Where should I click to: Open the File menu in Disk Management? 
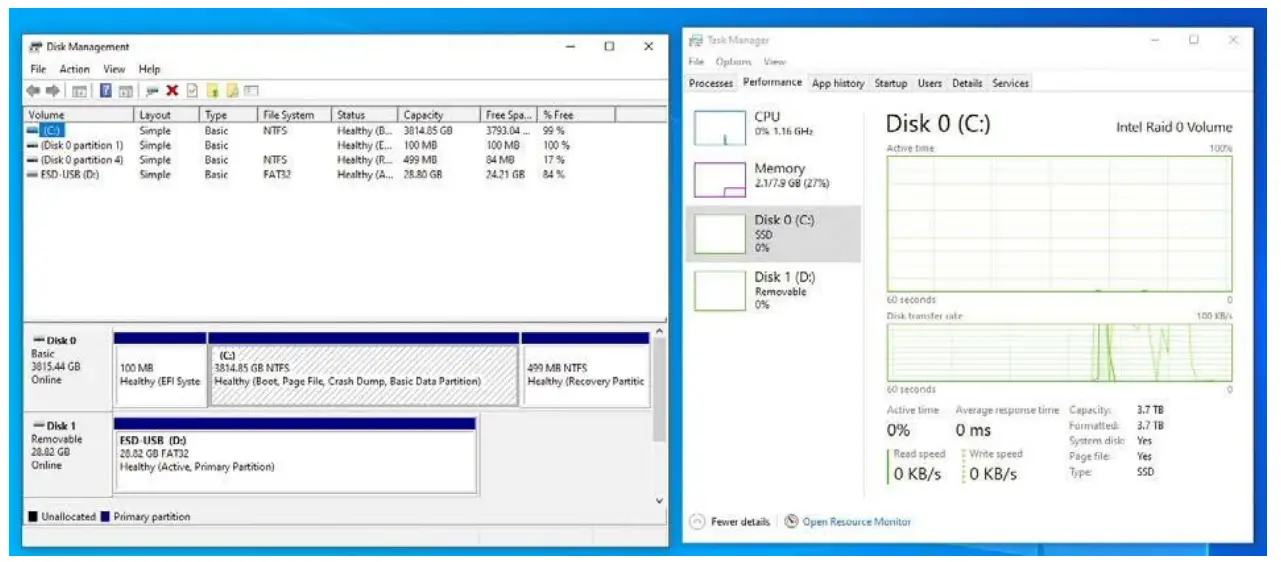coord(38,69)
